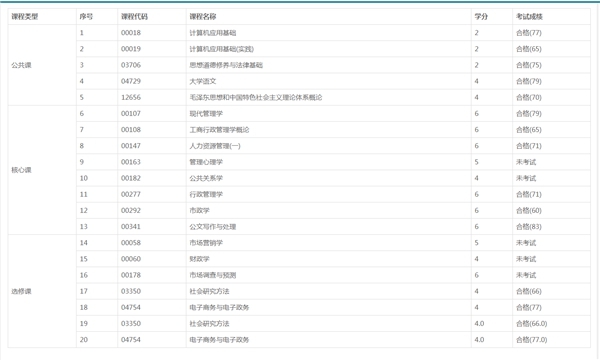Click 未考试 status for 市场营销学
This screenshot has width=600, height=360.
pos(526,243)
